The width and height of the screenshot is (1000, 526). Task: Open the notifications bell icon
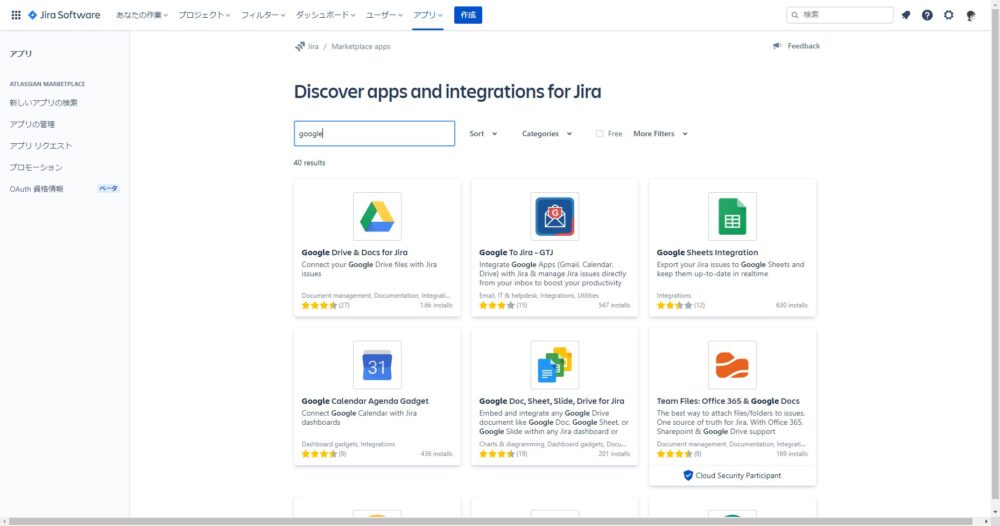(x=906, y=15)
